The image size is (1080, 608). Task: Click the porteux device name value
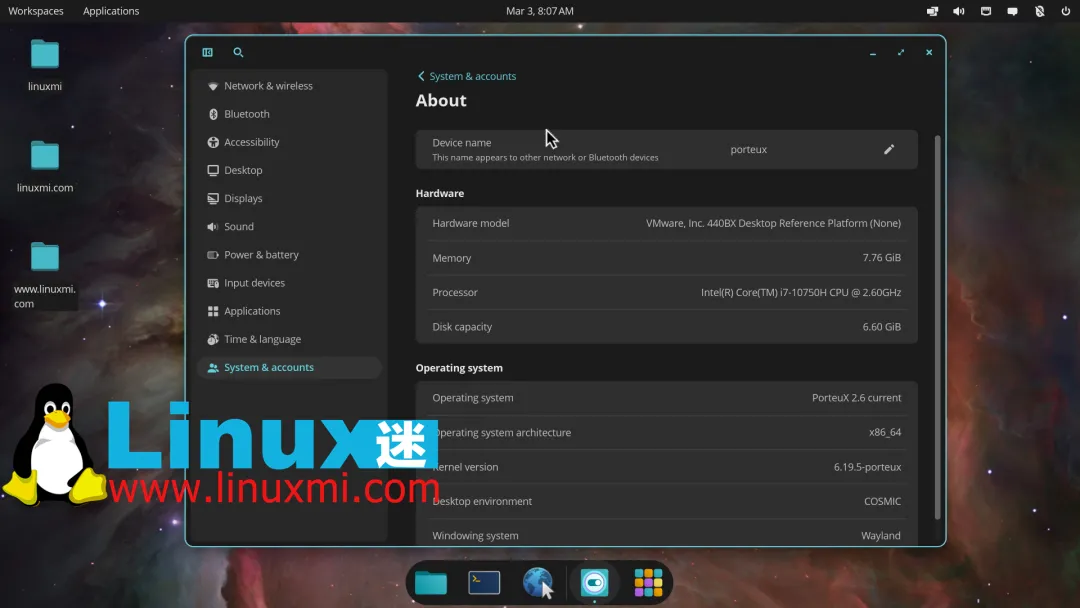(x=749, y=149)
